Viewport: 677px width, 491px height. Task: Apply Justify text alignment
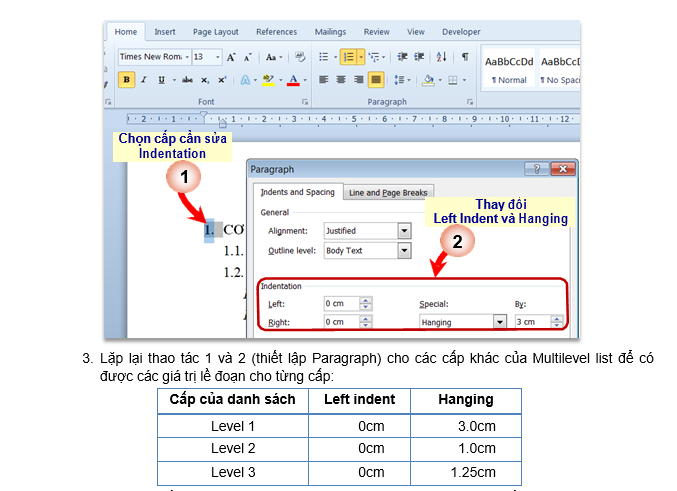376,80
